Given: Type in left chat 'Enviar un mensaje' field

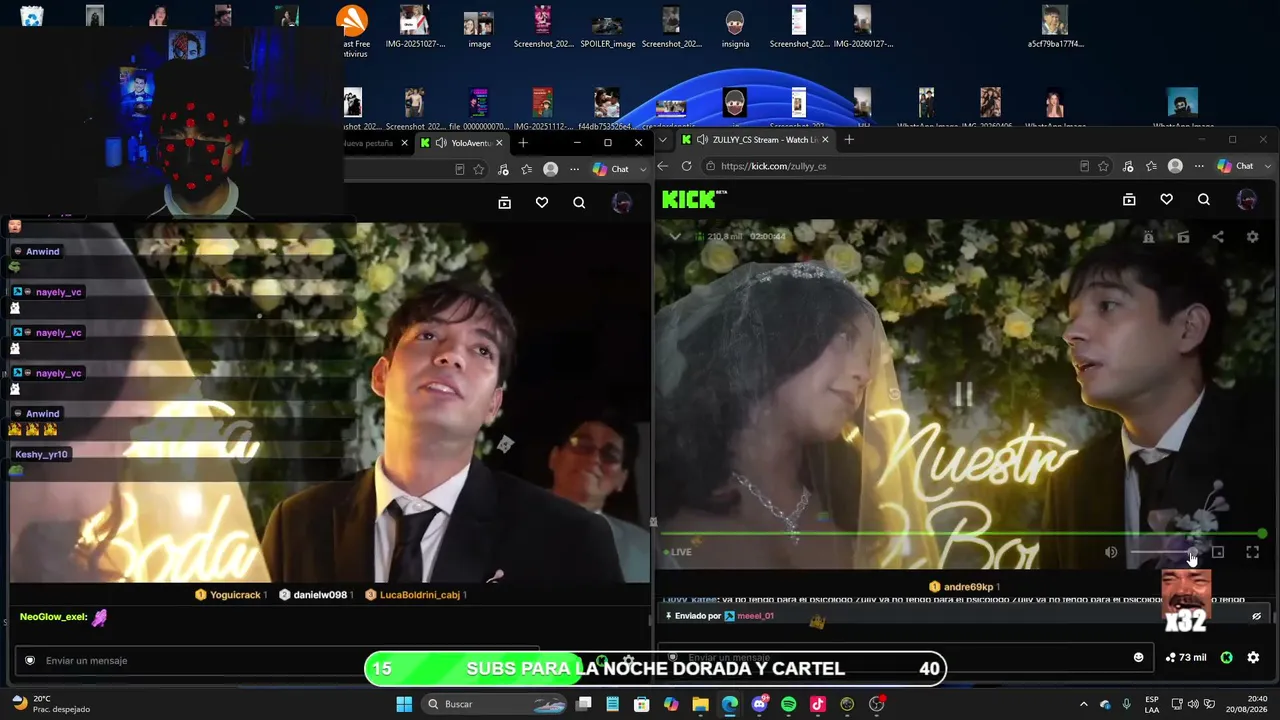Looking at the screenshot, I should coord(276,660).
